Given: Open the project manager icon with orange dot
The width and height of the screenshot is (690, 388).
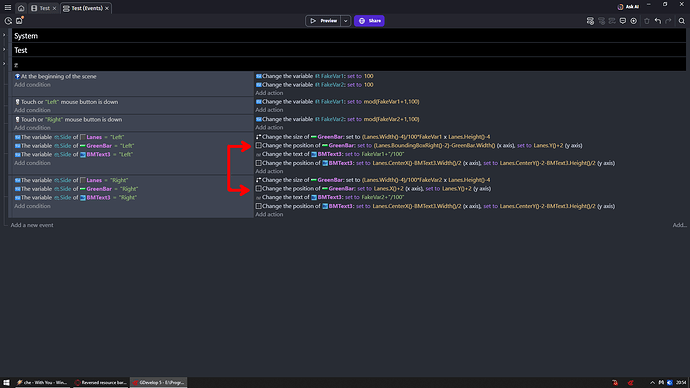Looking at the screenshot, I should [19, 21].
